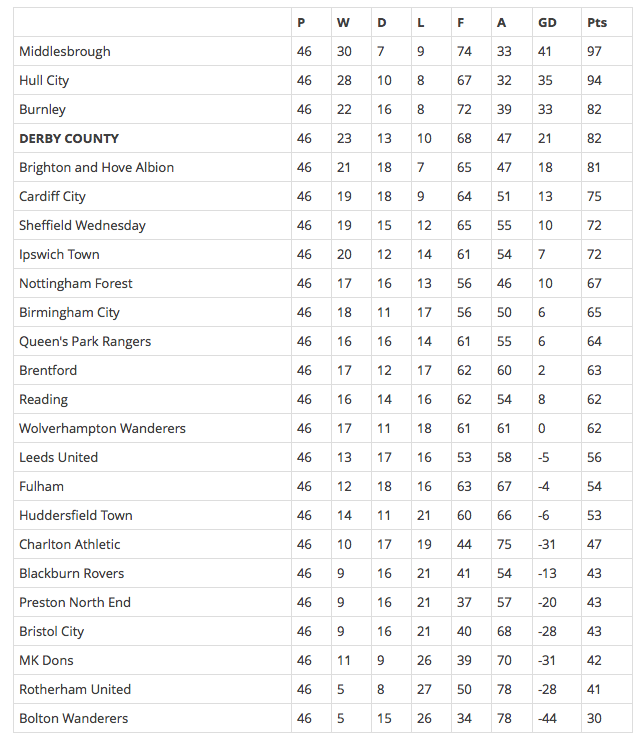Click Bolton Wanderers' -44 goal difference

click(547, 718)
